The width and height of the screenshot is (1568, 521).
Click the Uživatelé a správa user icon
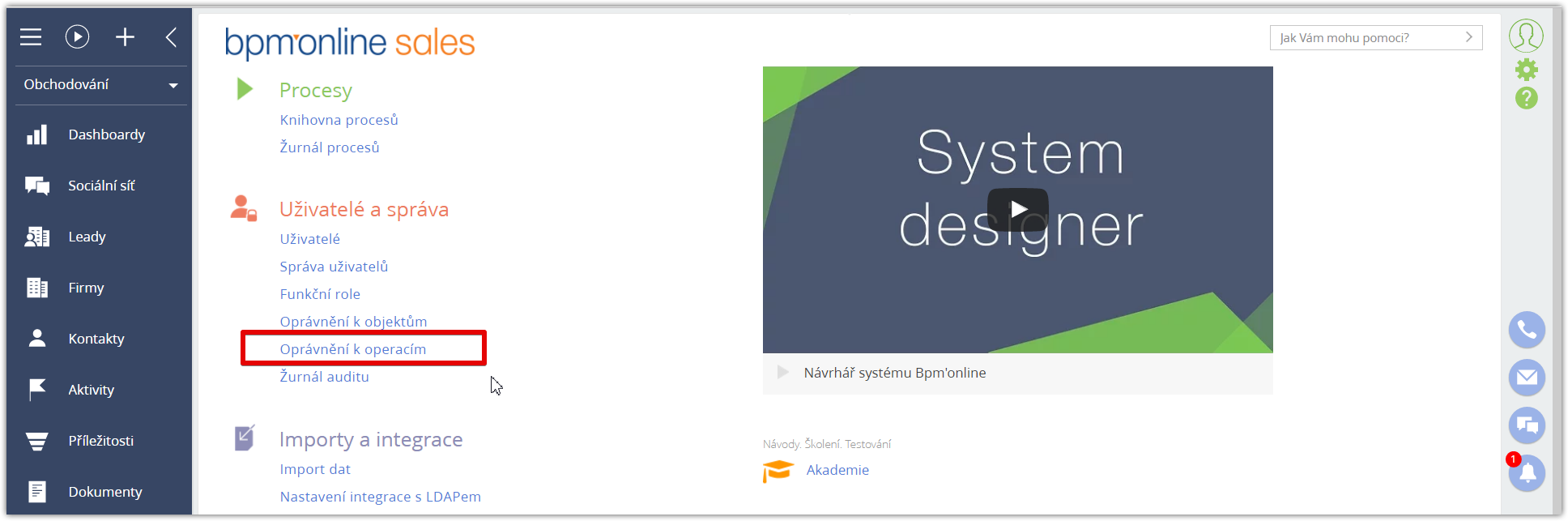point(244,208)
